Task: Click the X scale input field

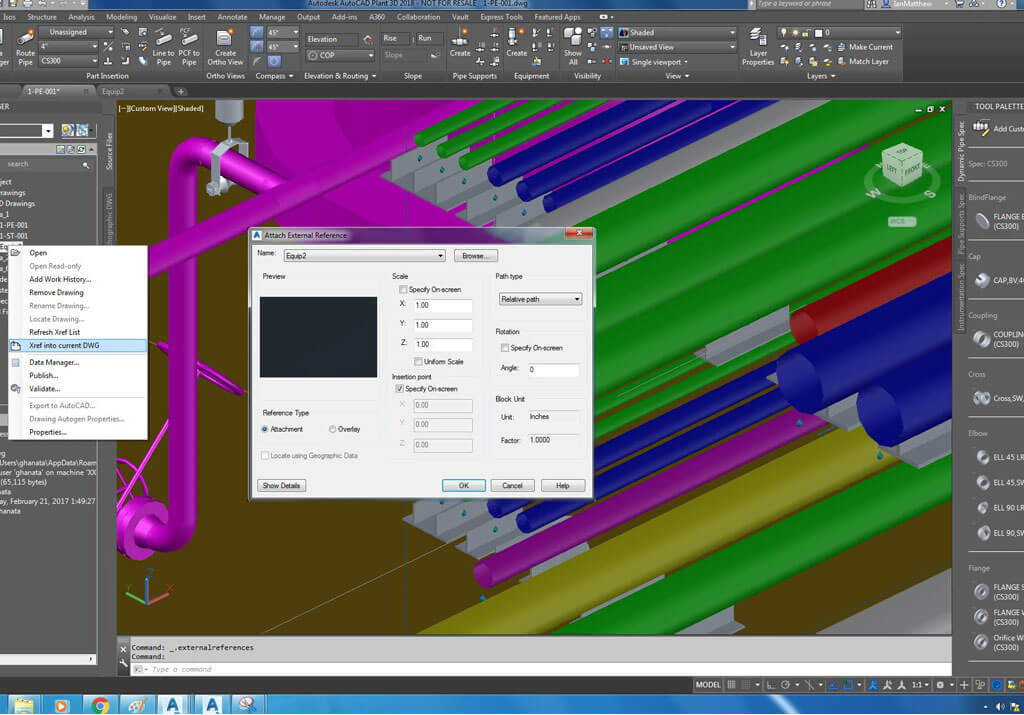Action: point(443,306)
